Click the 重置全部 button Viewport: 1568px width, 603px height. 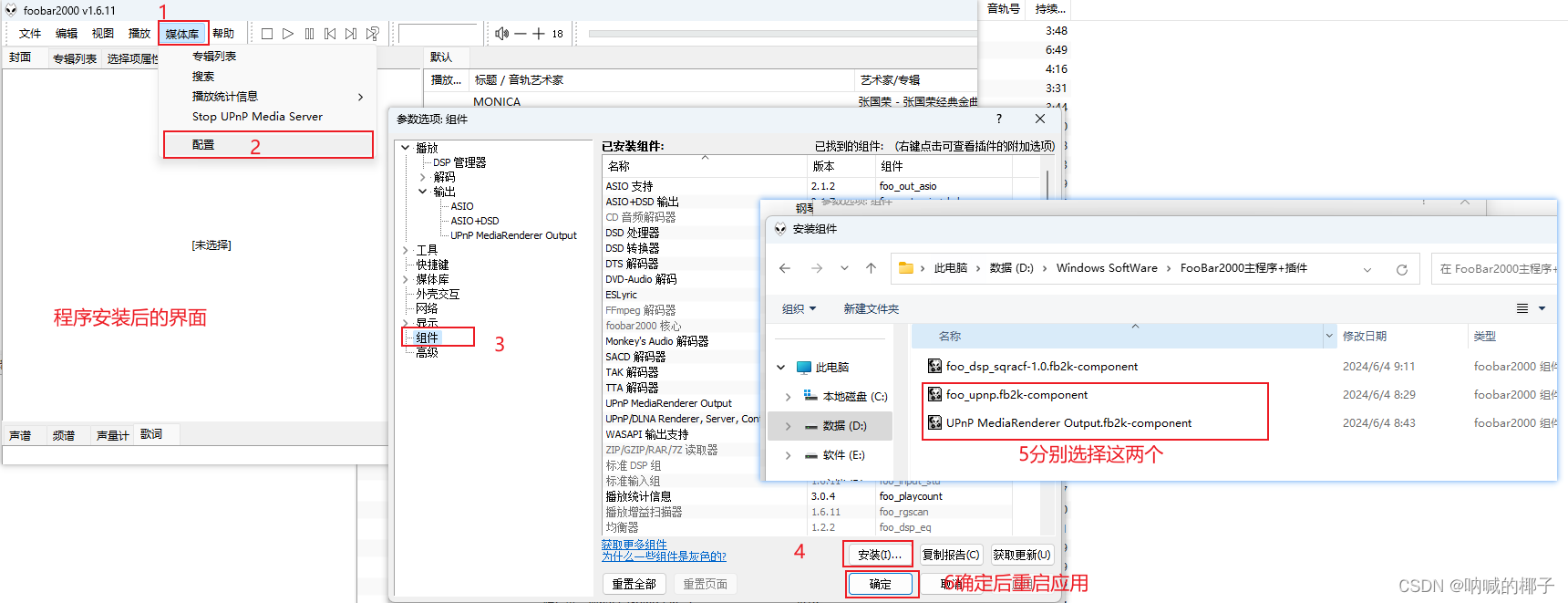tap(634, 584)
